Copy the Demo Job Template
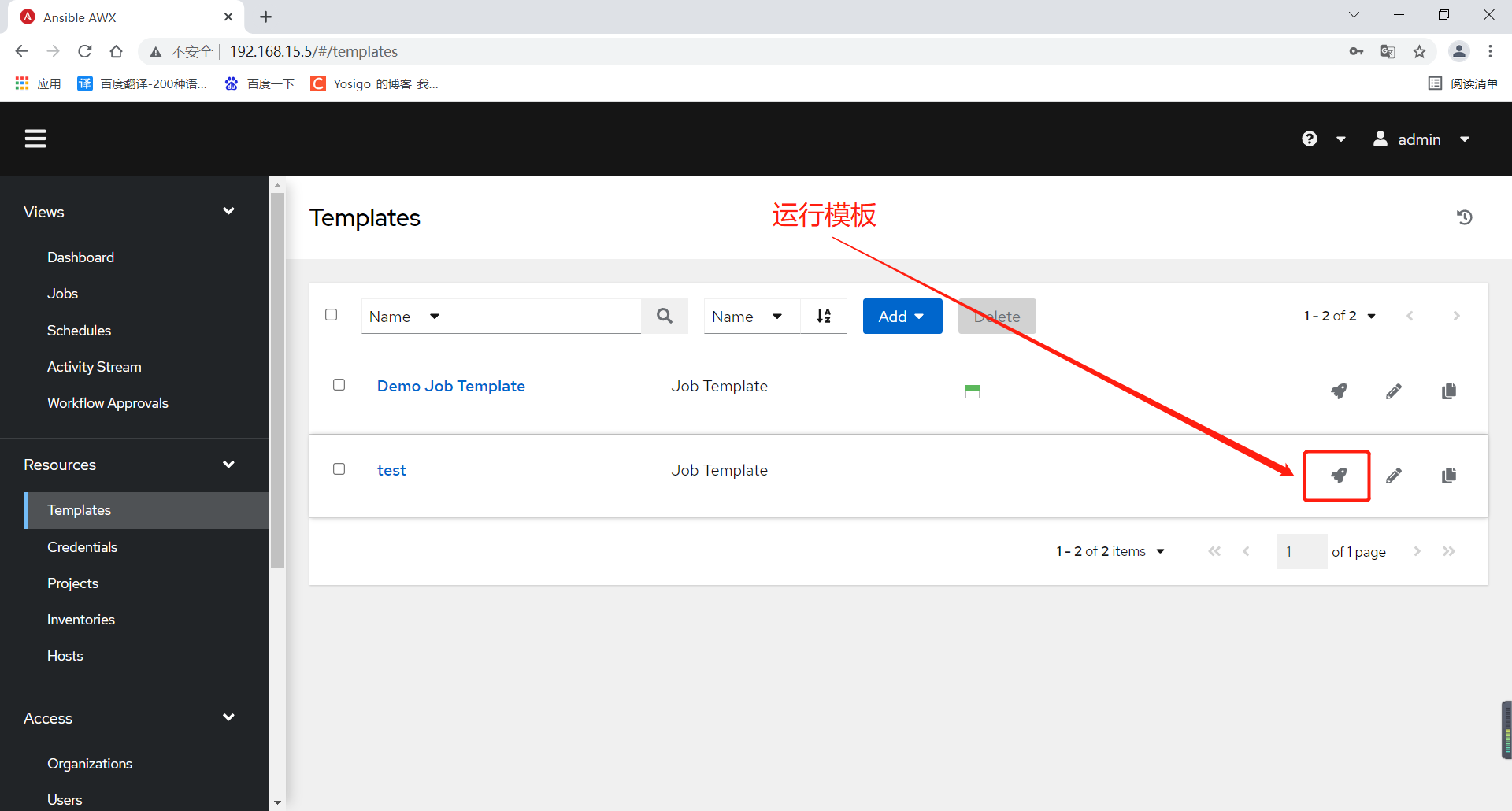 tap(1449, 391)
